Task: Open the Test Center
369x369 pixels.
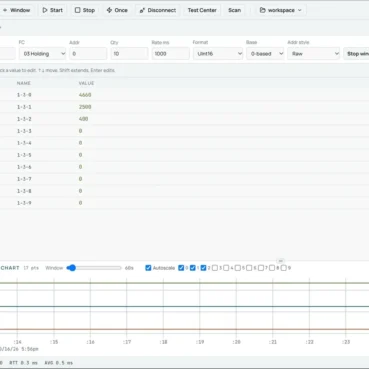Action: pos(202,10)
